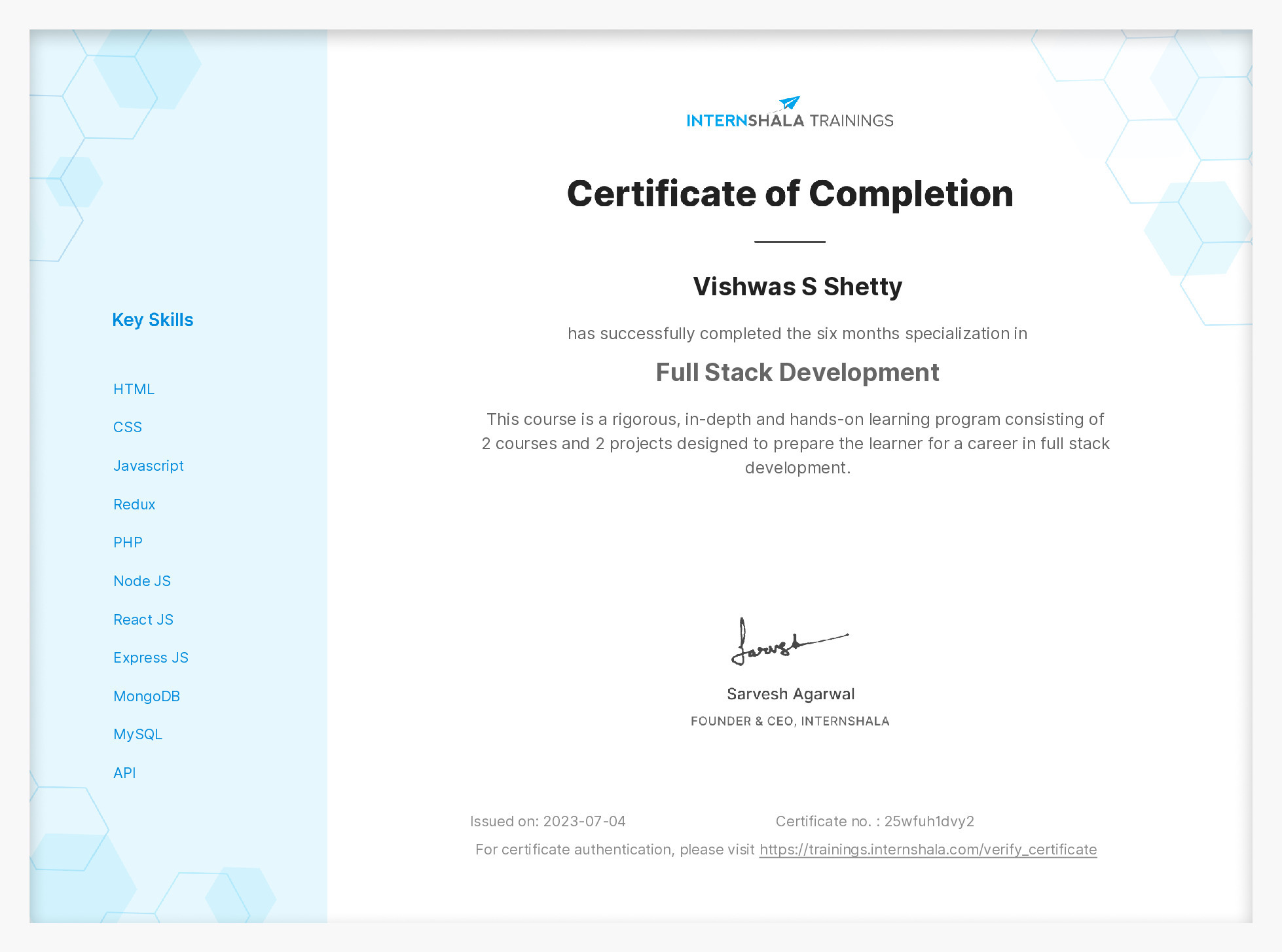Click the 'has successfully completed' line
1282x952 pixels.
click(797, 334)
